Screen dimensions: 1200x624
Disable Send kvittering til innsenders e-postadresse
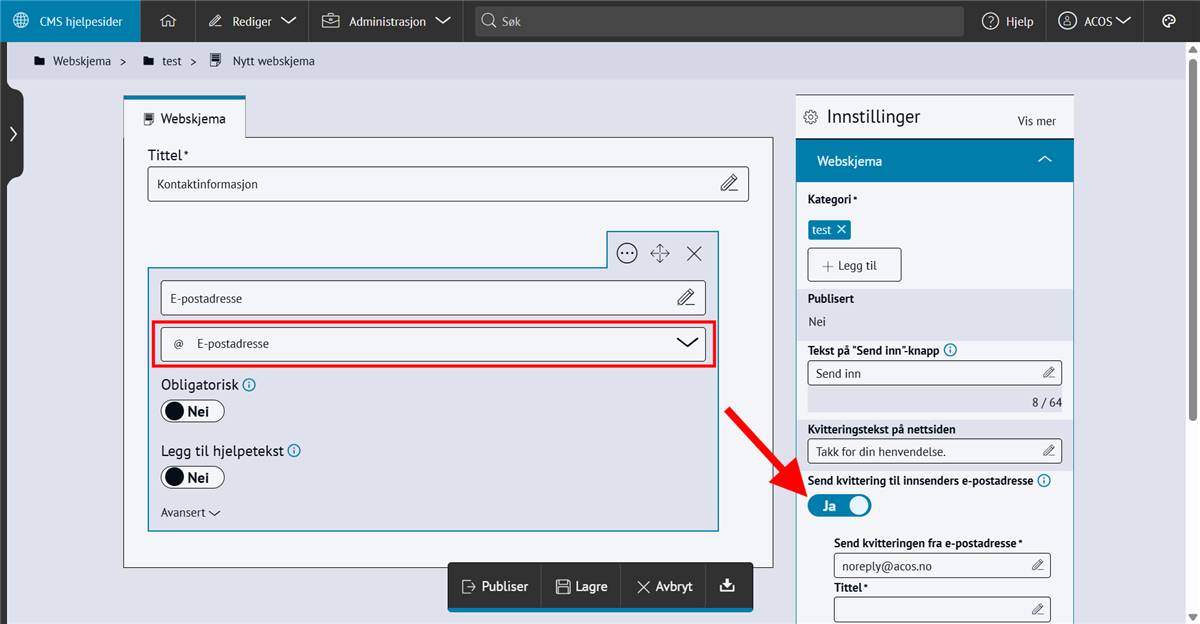point(839,506)
